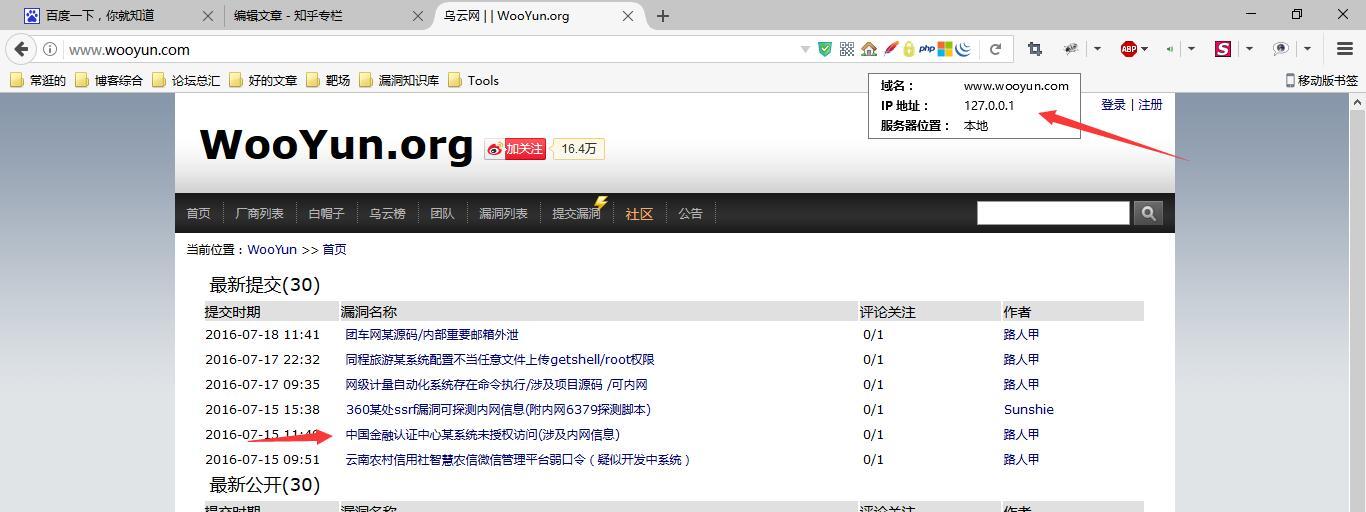Click the WooYun breadcrumb link
Screen dimensions: 1366x512
(272, 249)
